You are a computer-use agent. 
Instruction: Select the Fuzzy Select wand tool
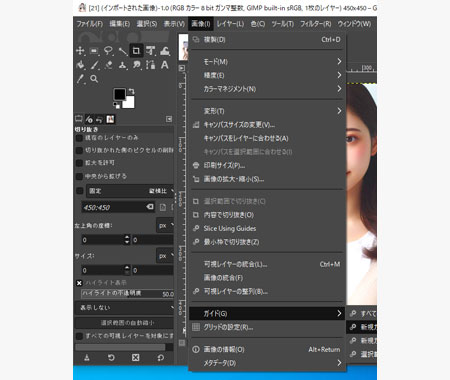pos(122,51)
